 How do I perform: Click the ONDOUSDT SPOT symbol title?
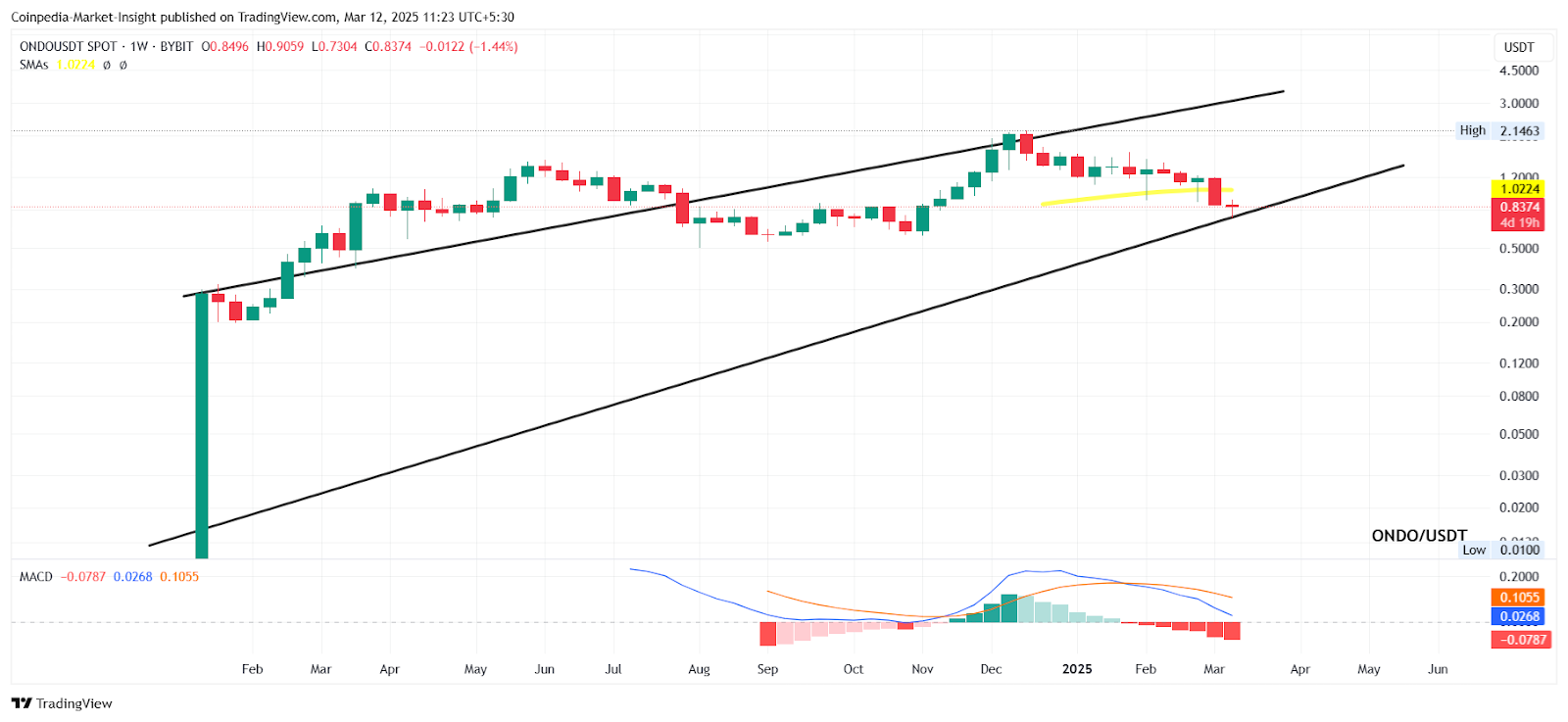pyautogui.click(x=69, y=46)
